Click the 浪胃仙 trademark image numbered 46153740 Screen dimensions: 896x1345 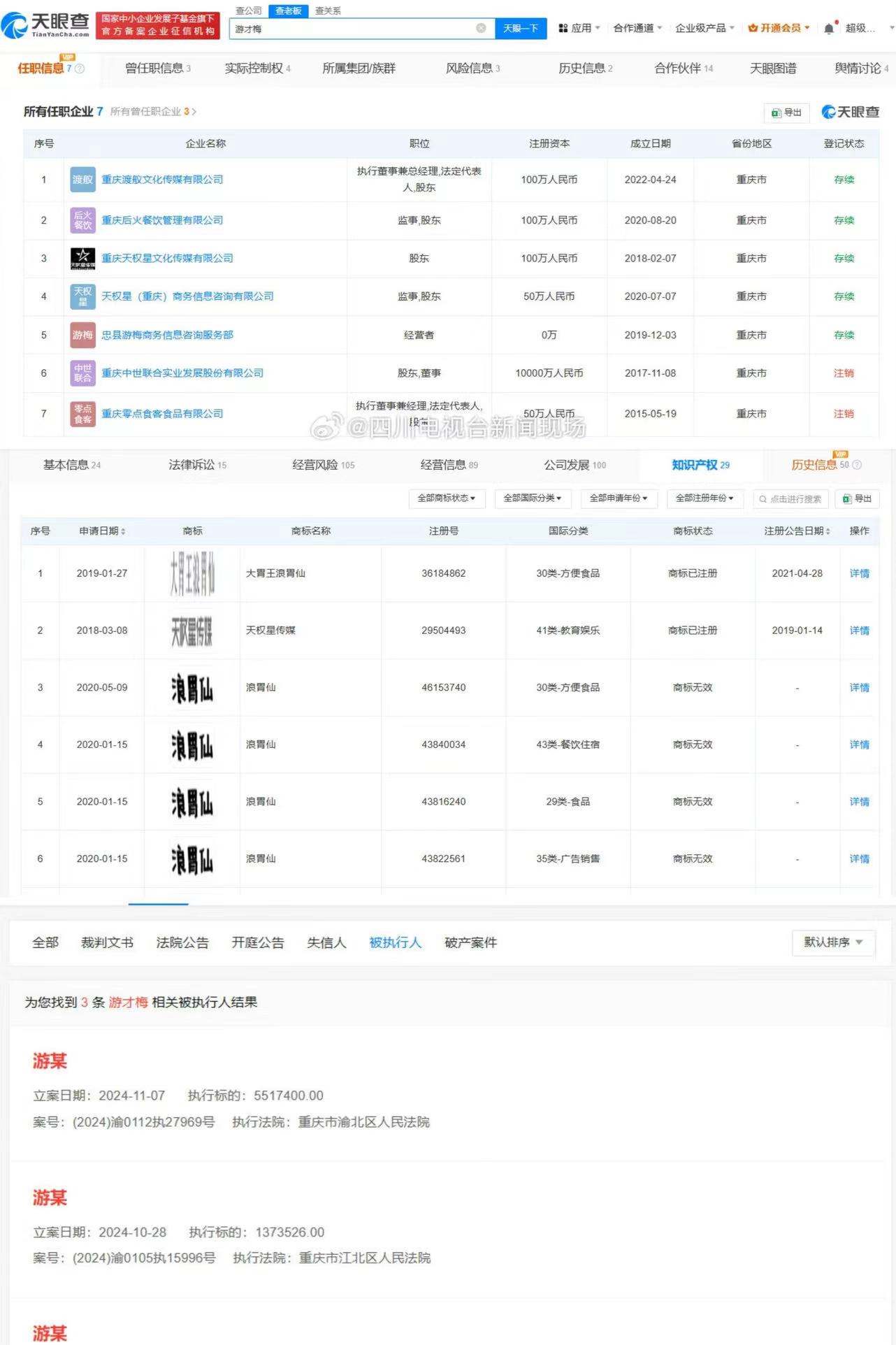[192, 688]
